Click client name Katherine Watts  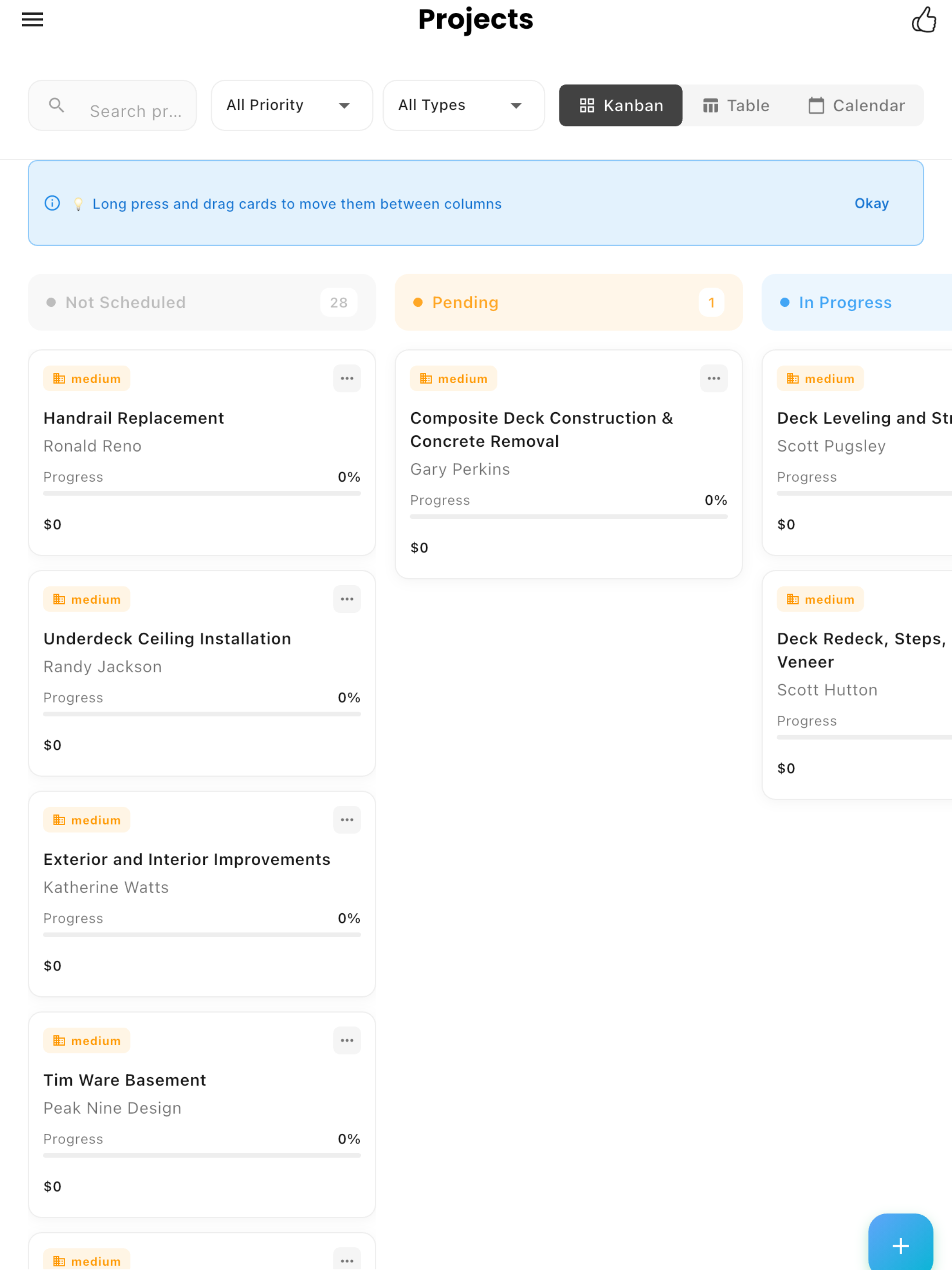(106, 887)
